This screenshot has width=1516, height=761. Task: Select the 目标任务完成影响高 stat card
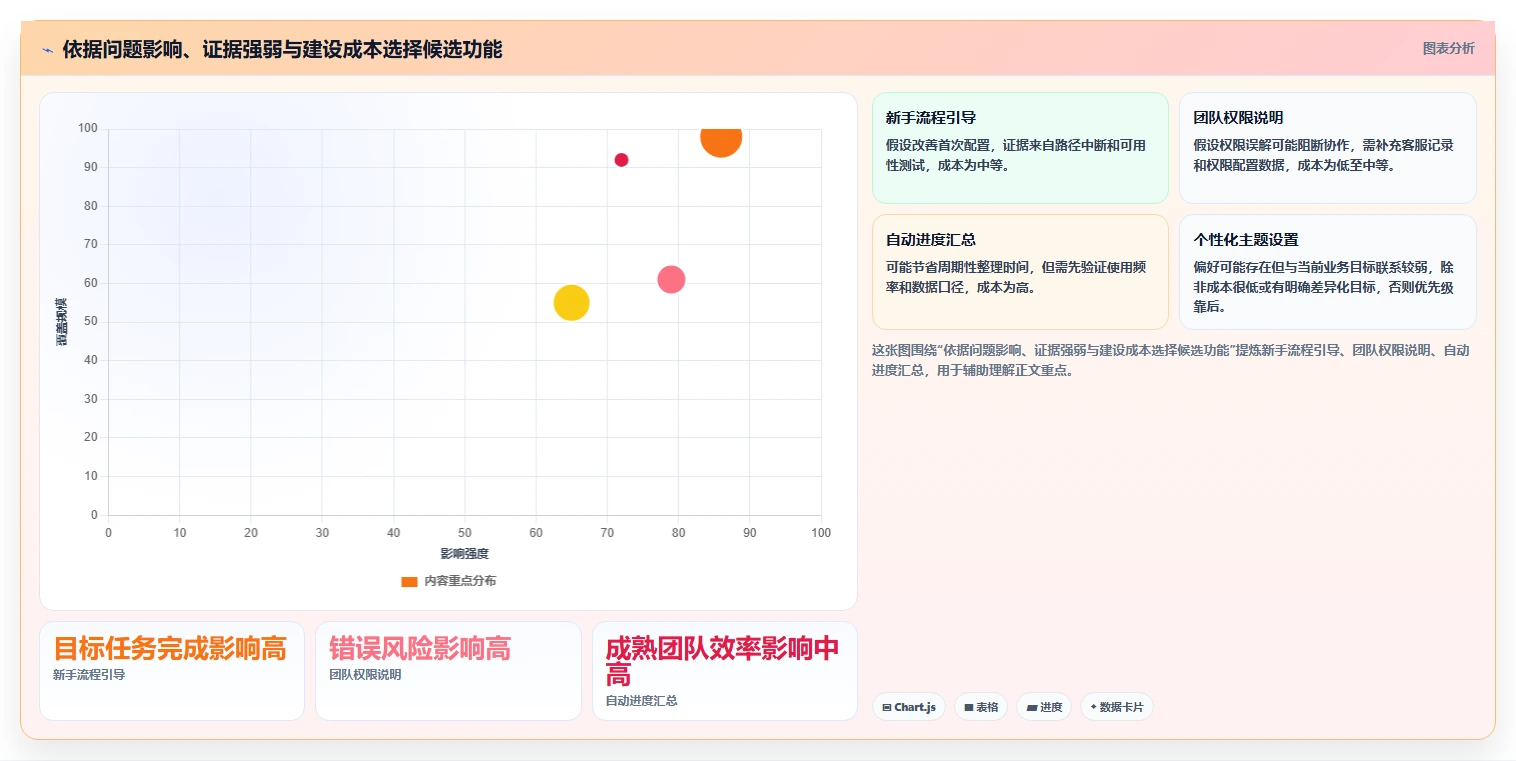[x=172, y=671]
